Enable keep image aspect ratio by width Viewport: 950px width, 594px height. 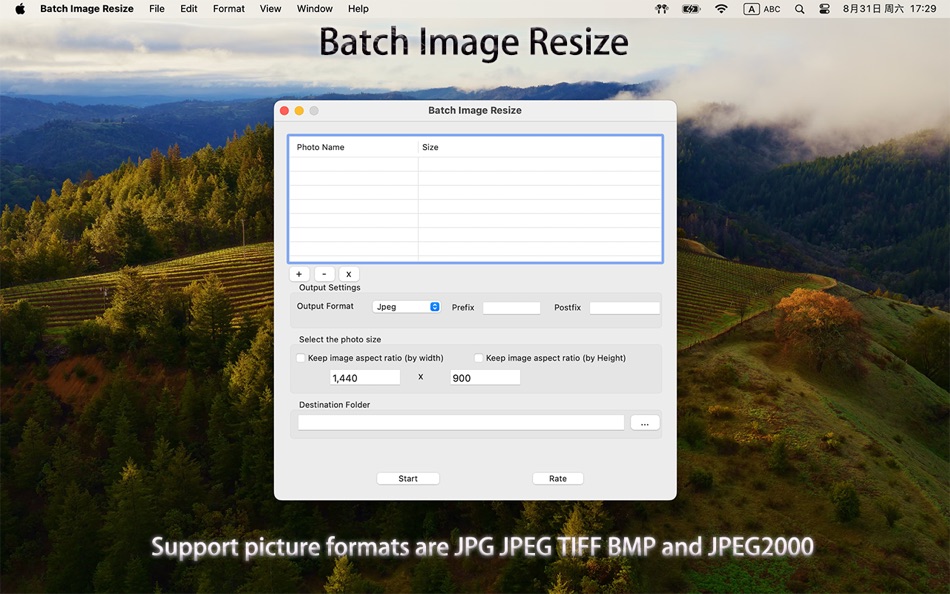pyautogui.click(x=301, y=357)
